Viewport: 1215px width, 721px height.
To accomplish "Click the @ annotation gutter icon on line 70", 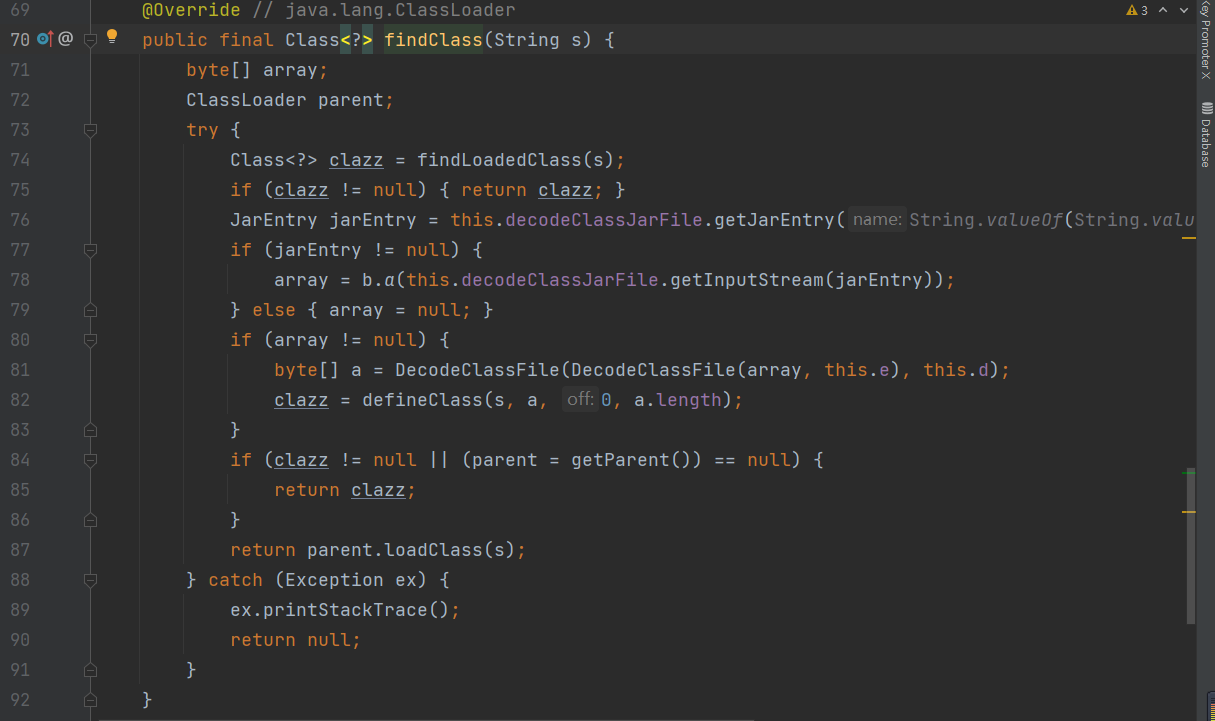I will click(x=66, y=39).
